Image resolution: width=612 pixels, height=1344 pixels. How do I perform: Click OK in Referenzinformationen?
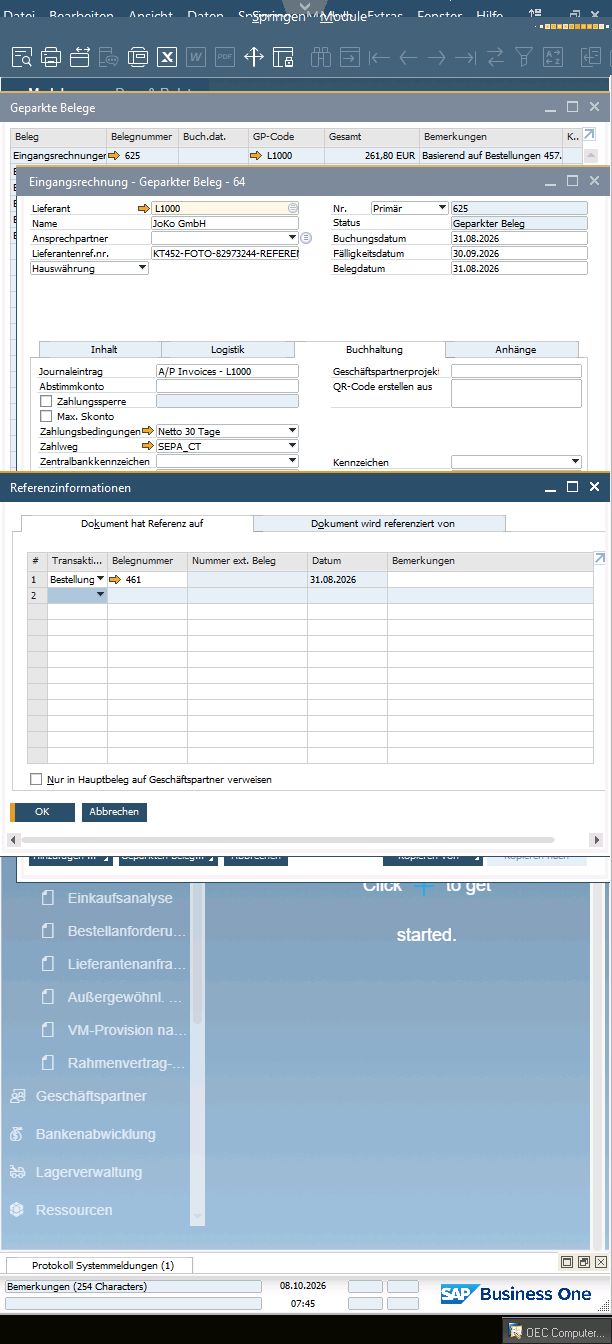[x=42, y=812]
